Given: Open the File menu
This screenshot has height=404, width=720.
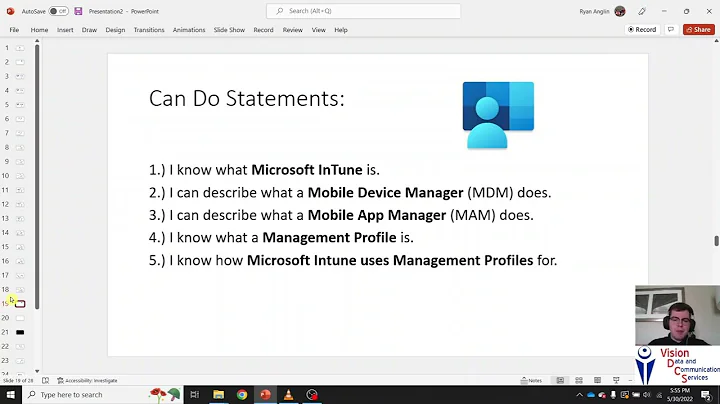Looking at the screenshot, I should click(x=14, y=30).
